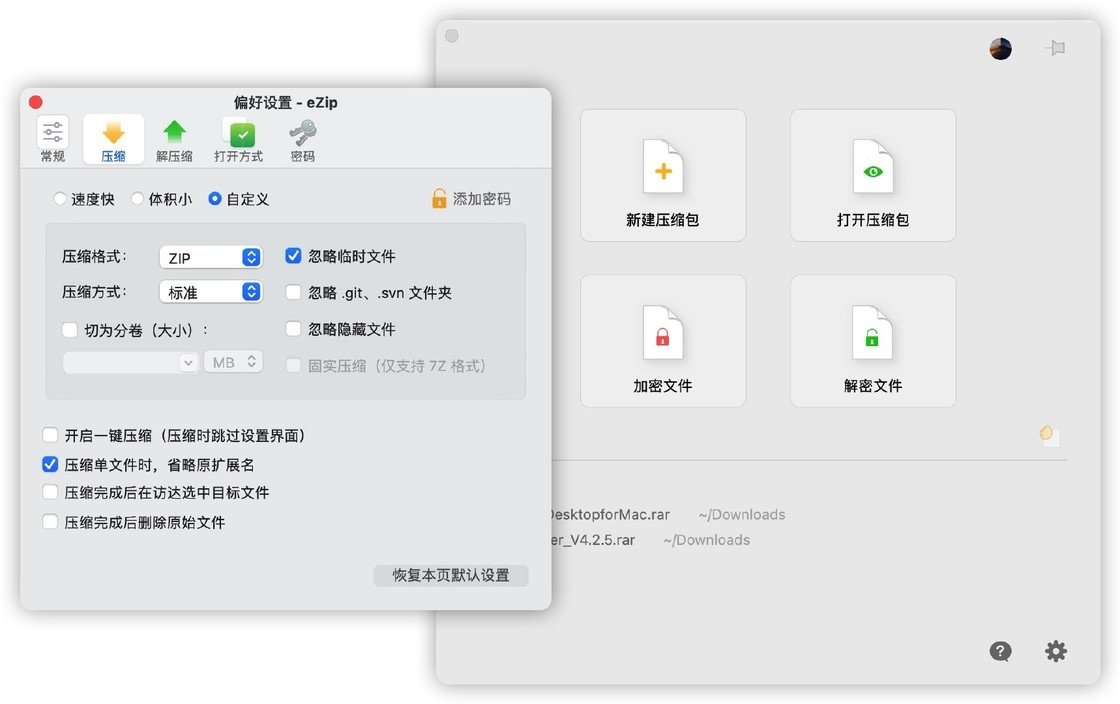Click 恢复本页默认设置 button
The image size is (1120, 704).
pyautogui.click(x=451, y=575)
